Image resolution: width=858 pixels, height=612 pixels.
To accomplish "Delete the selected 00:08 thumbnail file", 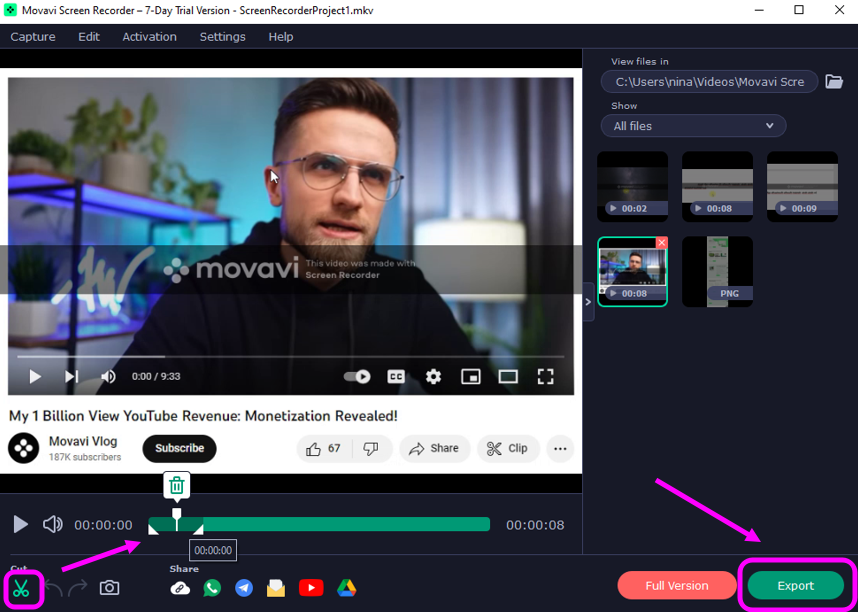I will 662,243.
